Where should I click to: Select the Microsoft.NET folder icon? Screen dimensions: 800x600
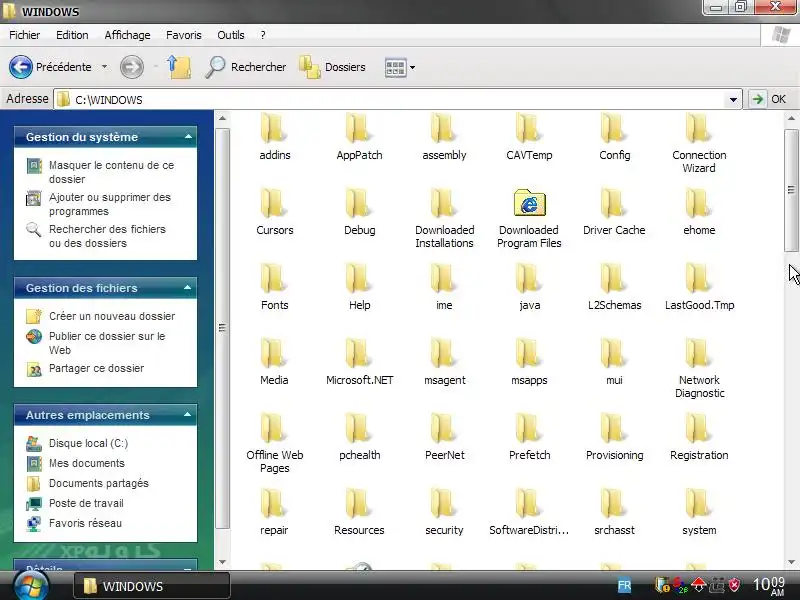point(359,353)
